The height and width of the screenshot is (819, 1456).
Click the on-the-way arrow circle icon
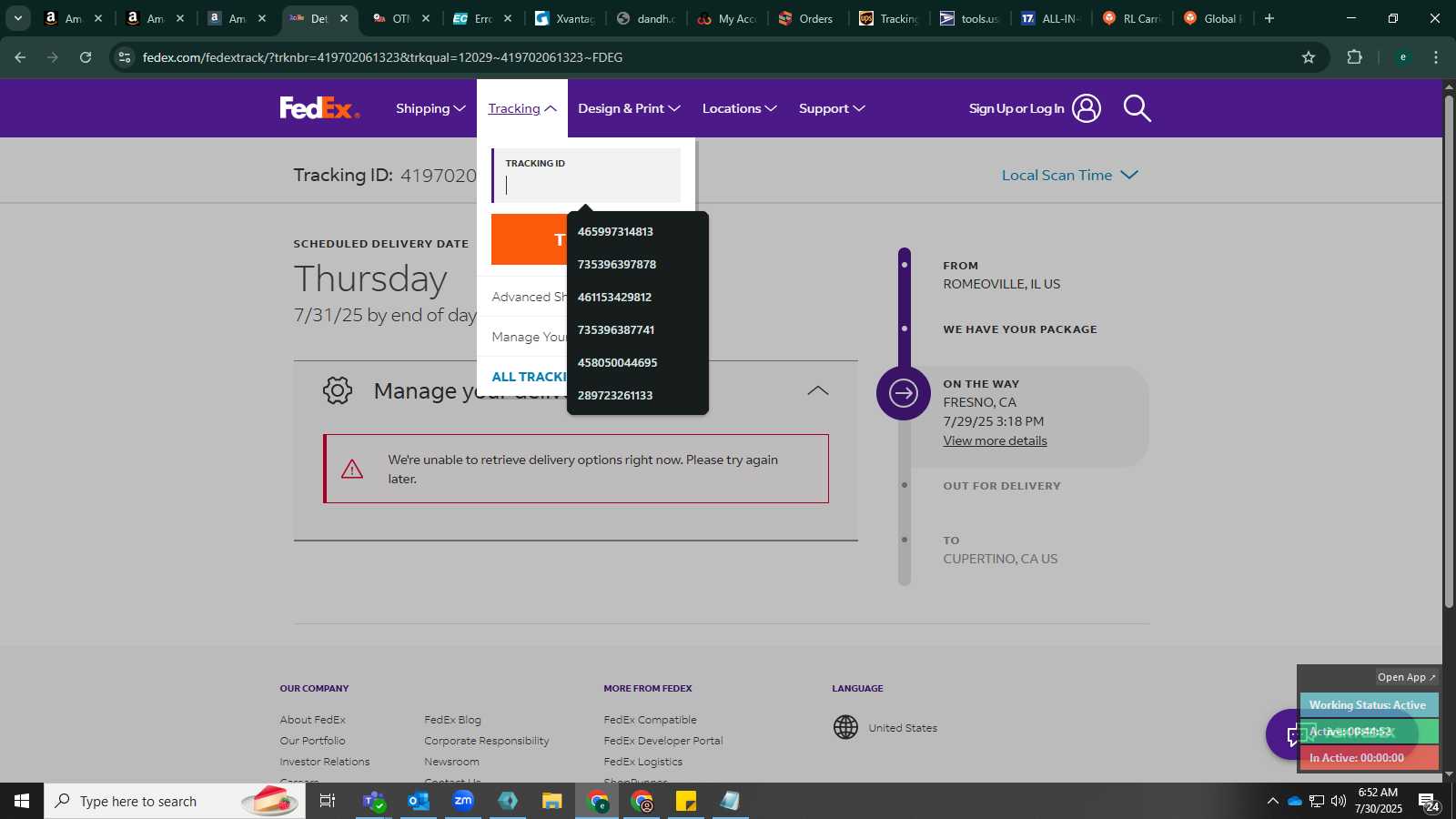pos(903,393)
